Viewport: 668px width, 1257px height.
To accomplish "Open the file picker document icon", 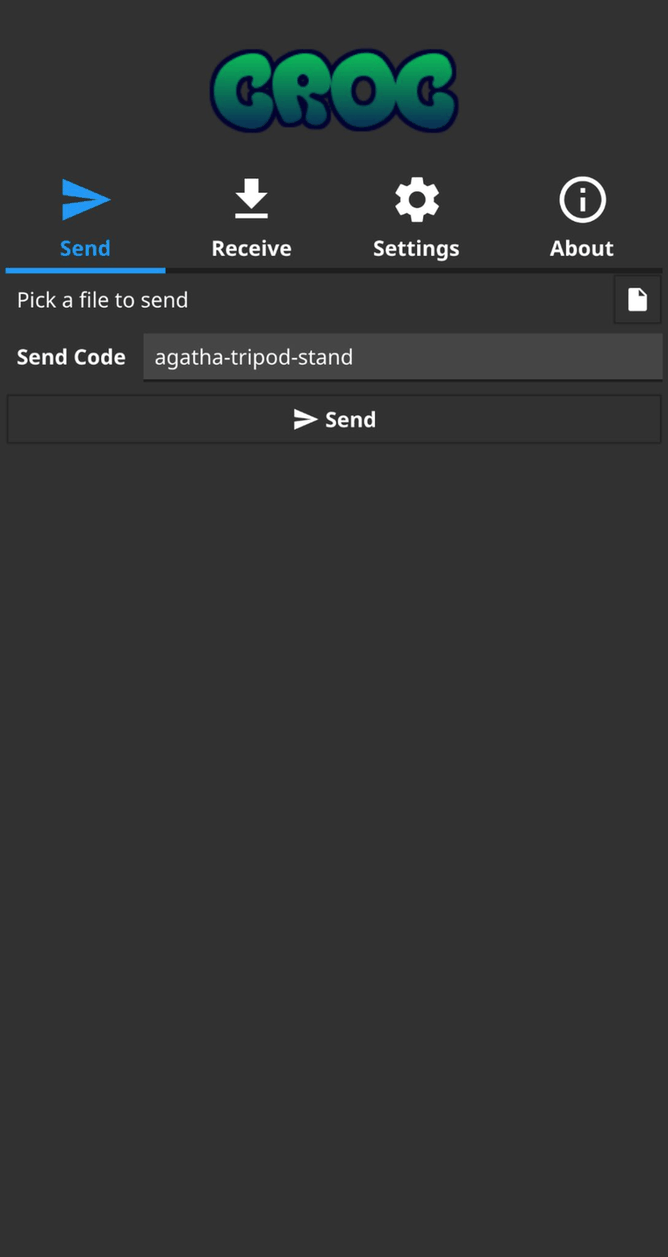I will (x=637, y=300).
